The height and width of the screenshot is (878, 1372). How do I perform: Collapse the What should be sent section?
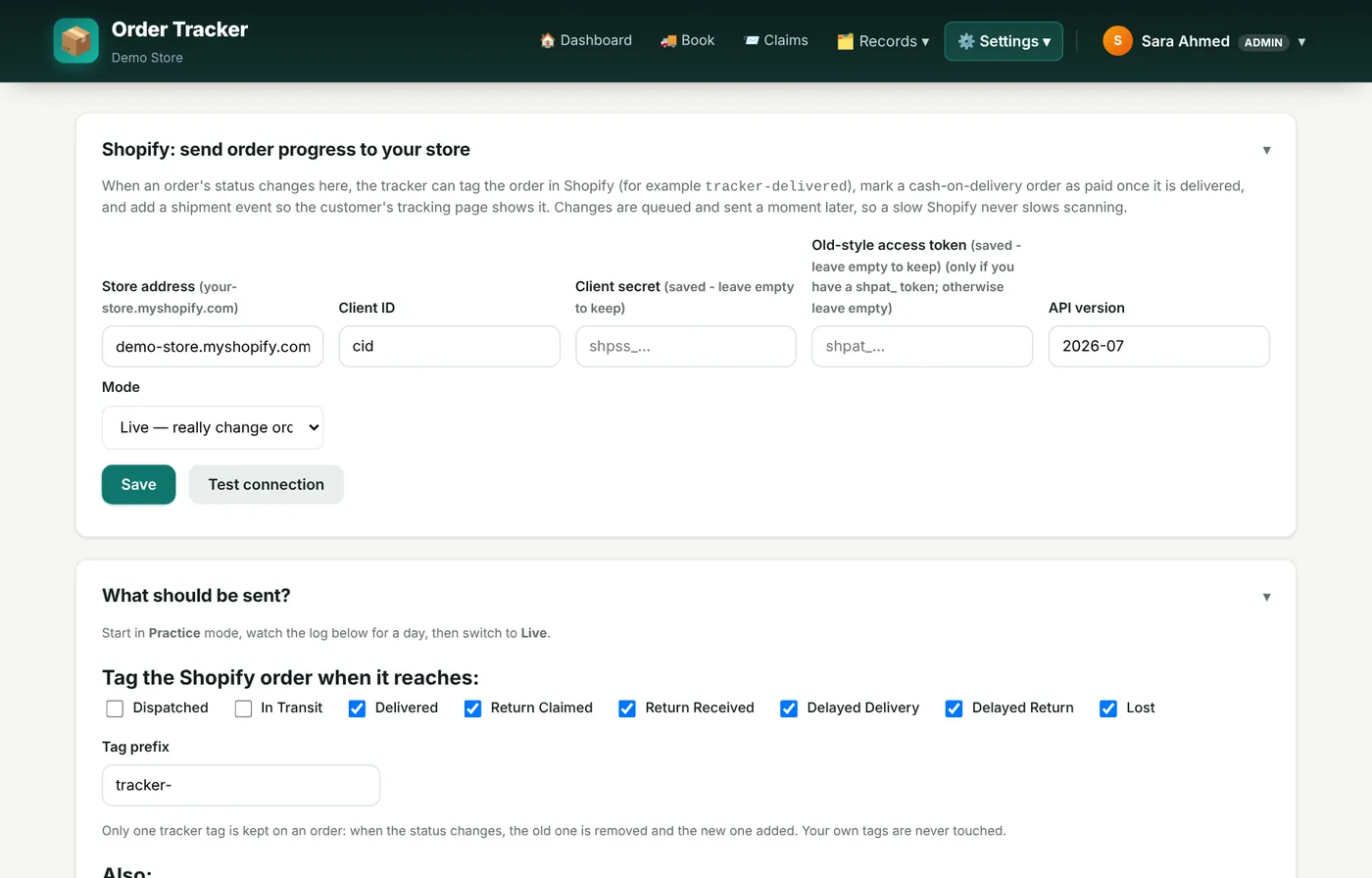tap(1266, 597)
